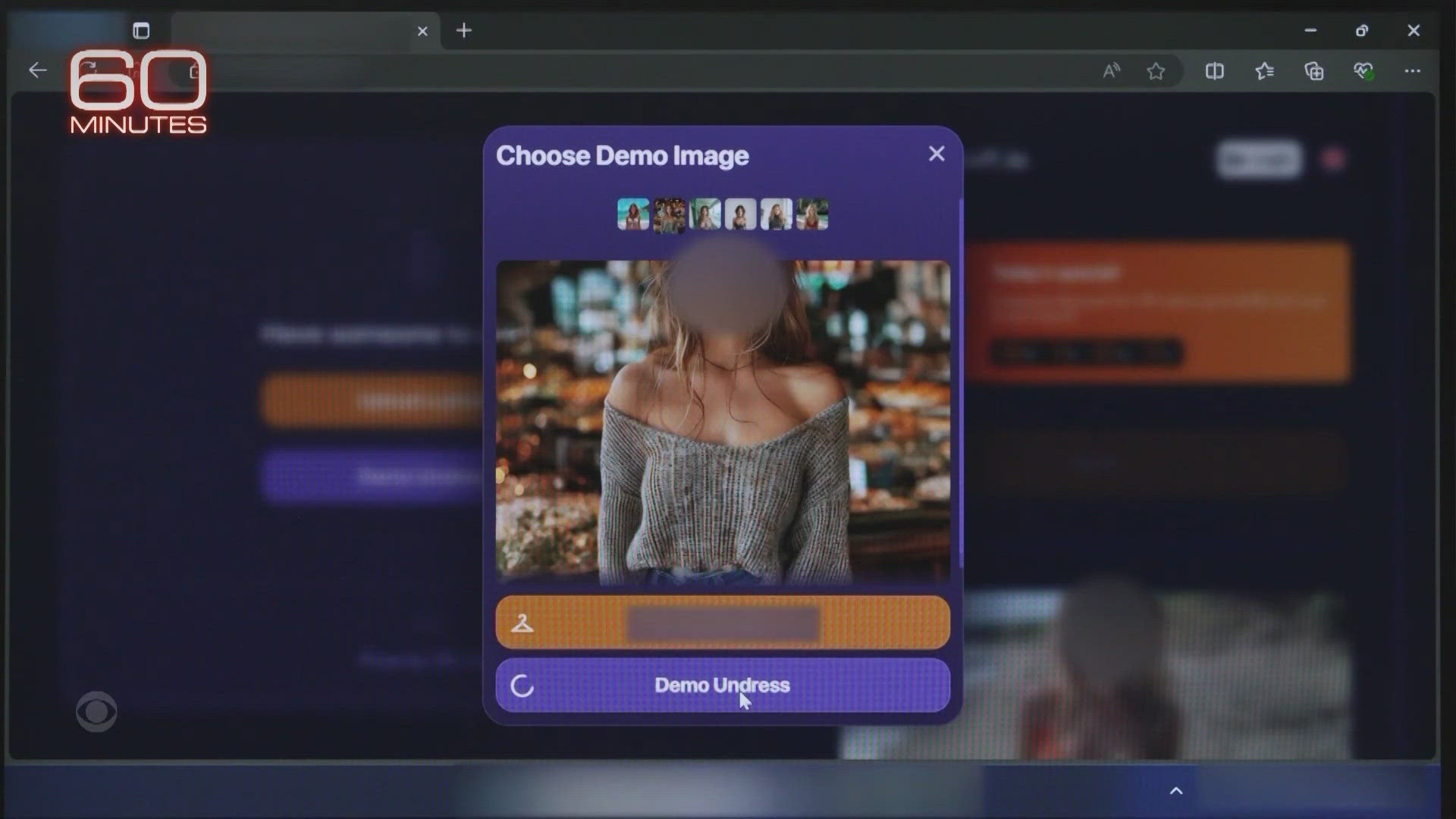Close the current browser tab
Viewport: 1456px width, 819px height.
coord(422,31)
